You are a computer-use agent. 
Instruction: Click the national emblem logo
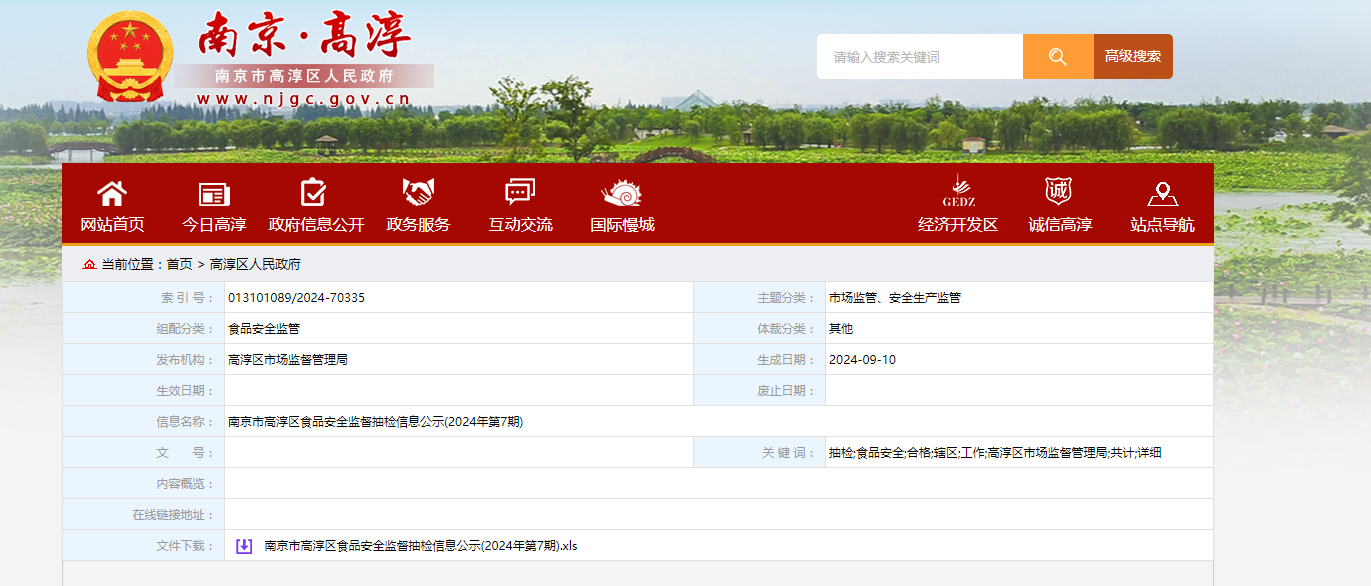(129, 57)
